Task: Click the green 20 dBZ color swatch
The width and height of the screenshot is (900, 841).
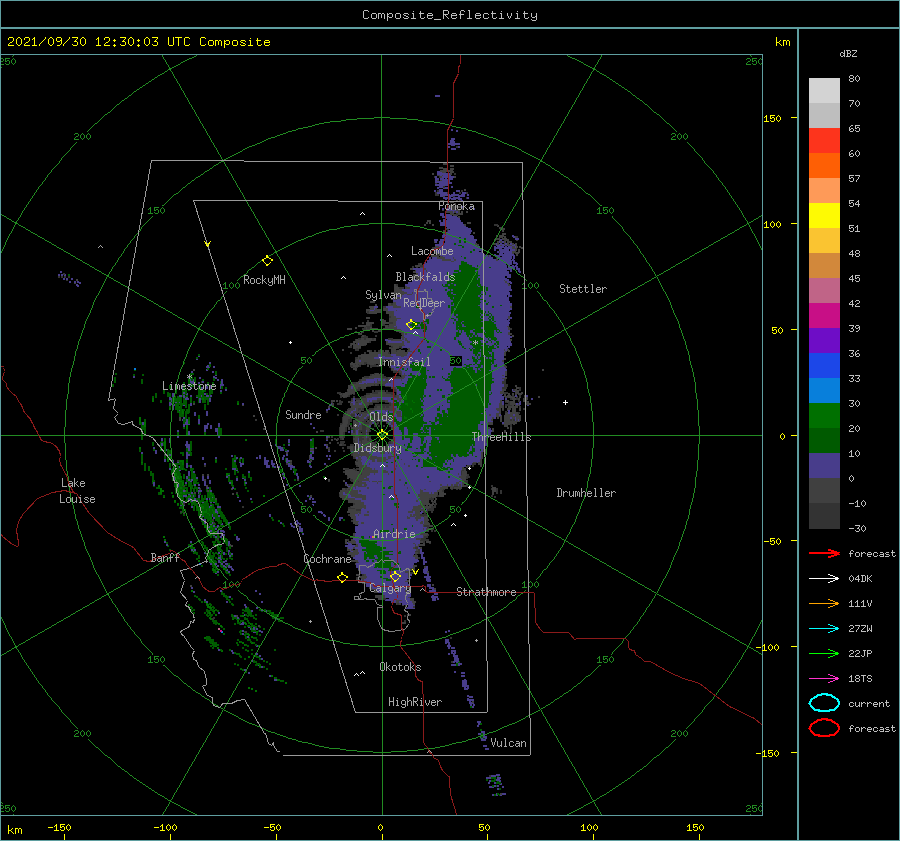Action: coord(824,416)
